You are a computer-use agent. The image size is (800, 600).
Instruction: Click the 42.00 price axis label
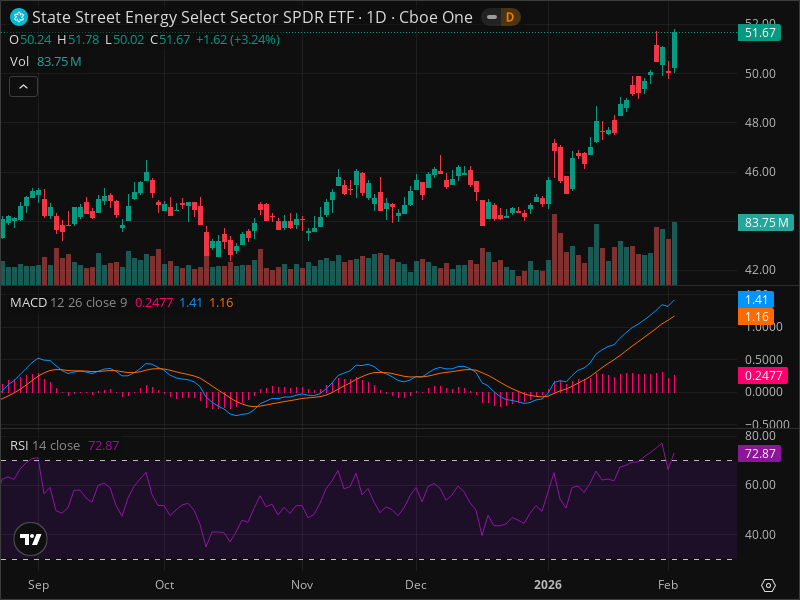760,270
